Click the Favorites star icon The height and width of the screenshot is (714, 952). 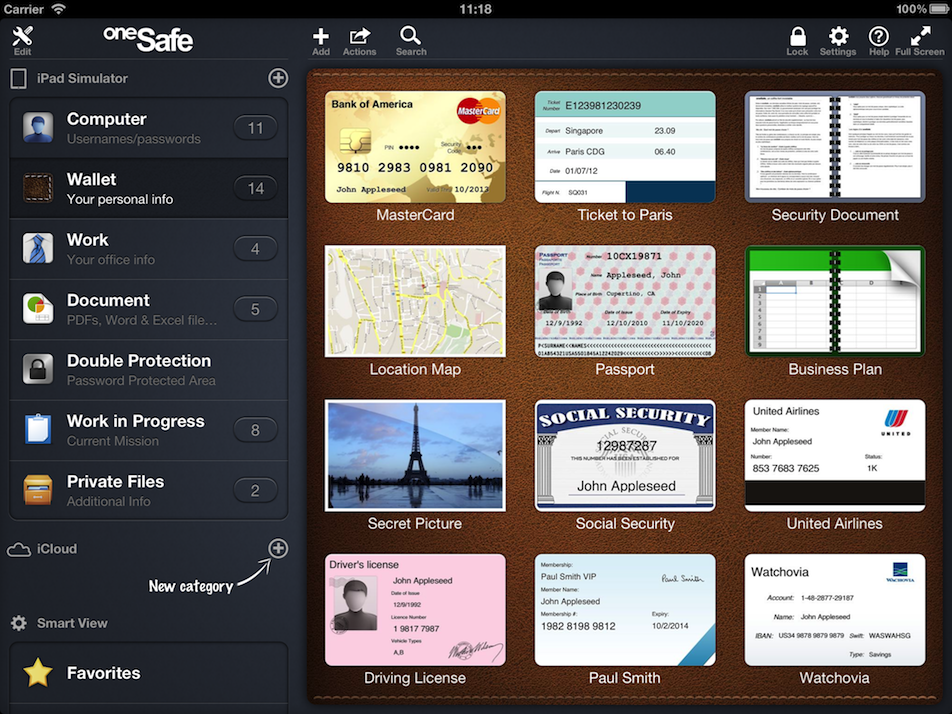(38, 673)
